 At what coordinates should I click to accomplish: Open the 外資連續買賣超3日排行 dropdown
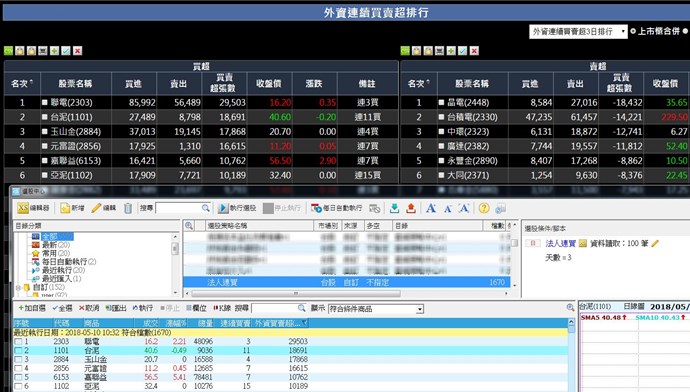tap(578, 31)
